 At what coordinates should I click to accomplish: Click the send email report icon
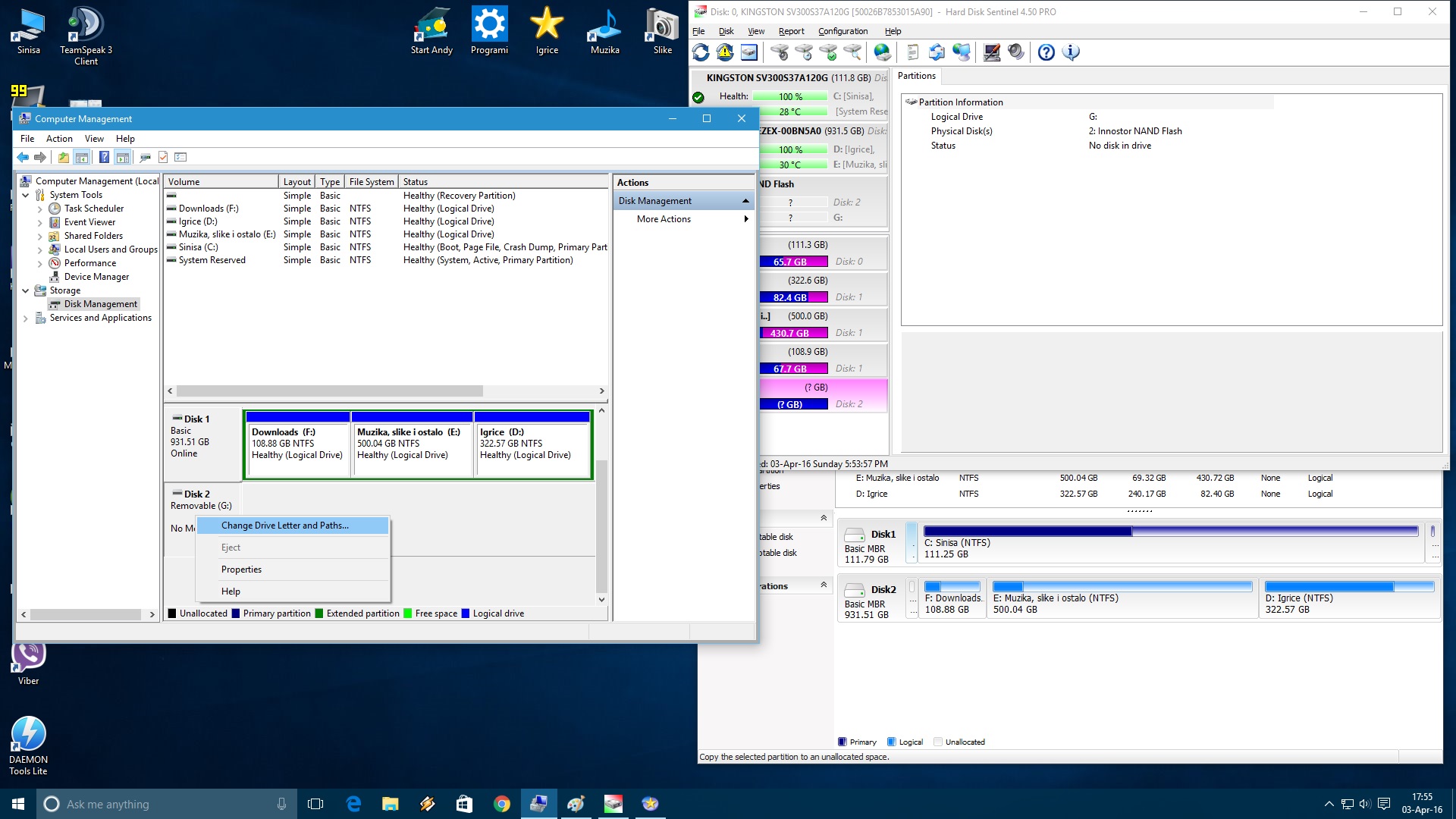(x=937, y=52)
